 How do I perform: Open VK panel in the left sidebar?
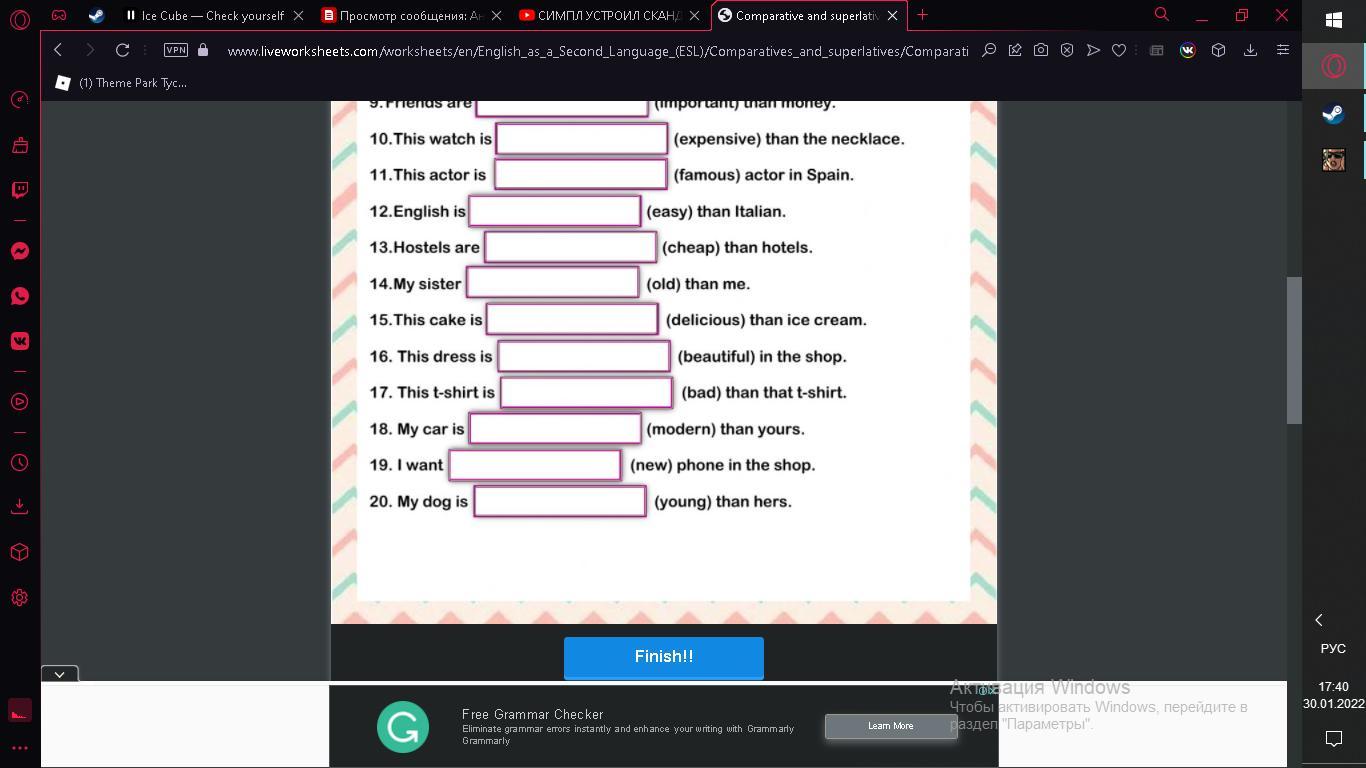[19, 341]
